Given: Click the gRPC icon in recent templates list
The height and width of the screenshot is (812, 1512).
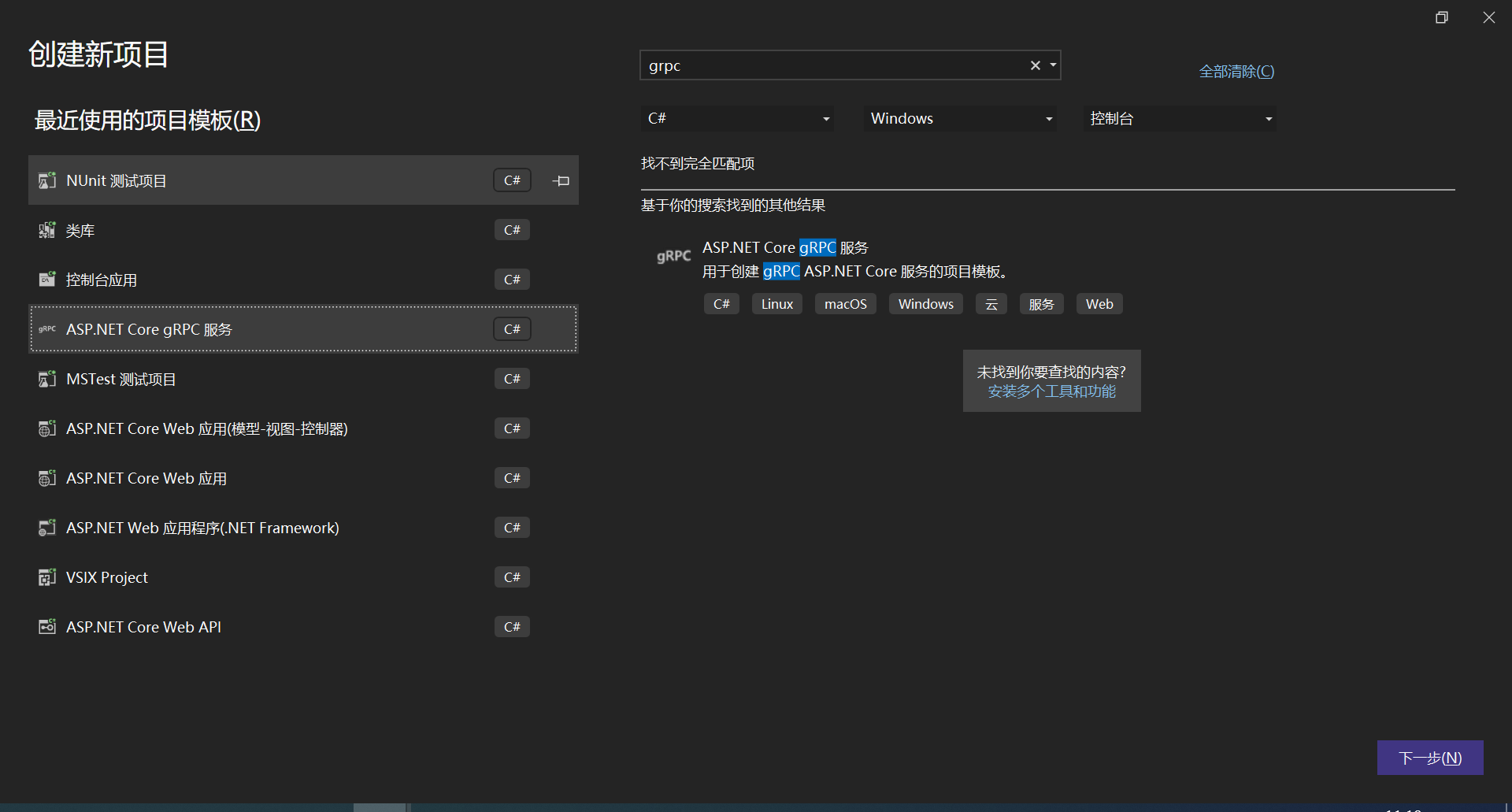Looking at the screenshot, I should [47, 329].
